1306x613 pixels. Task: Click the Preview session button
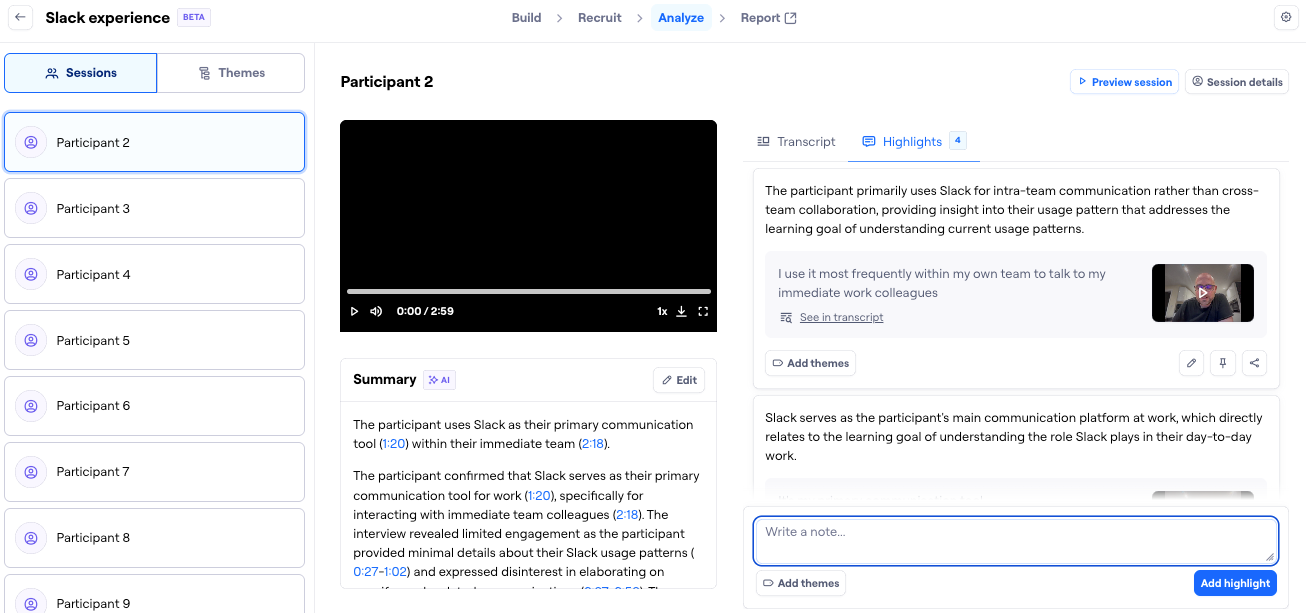(x=1124, y=82)
